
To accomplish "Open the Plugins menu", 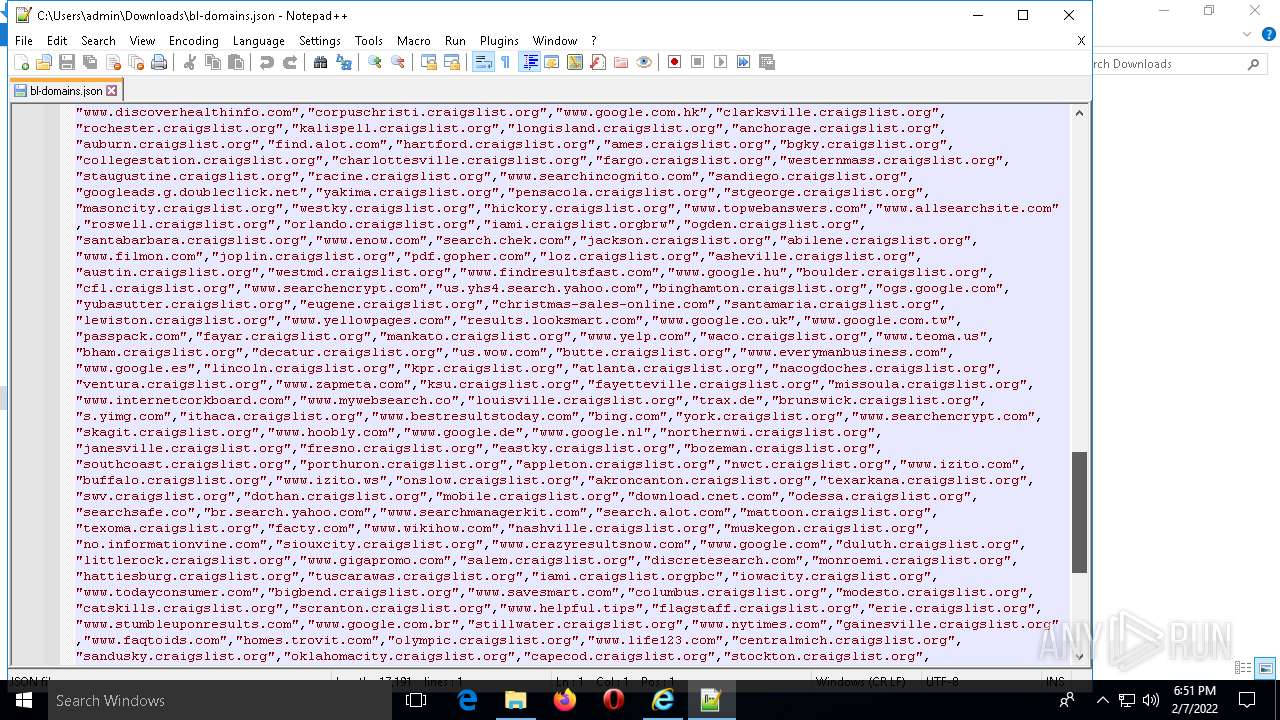I will pyautogui.click(x=499, y=41).
